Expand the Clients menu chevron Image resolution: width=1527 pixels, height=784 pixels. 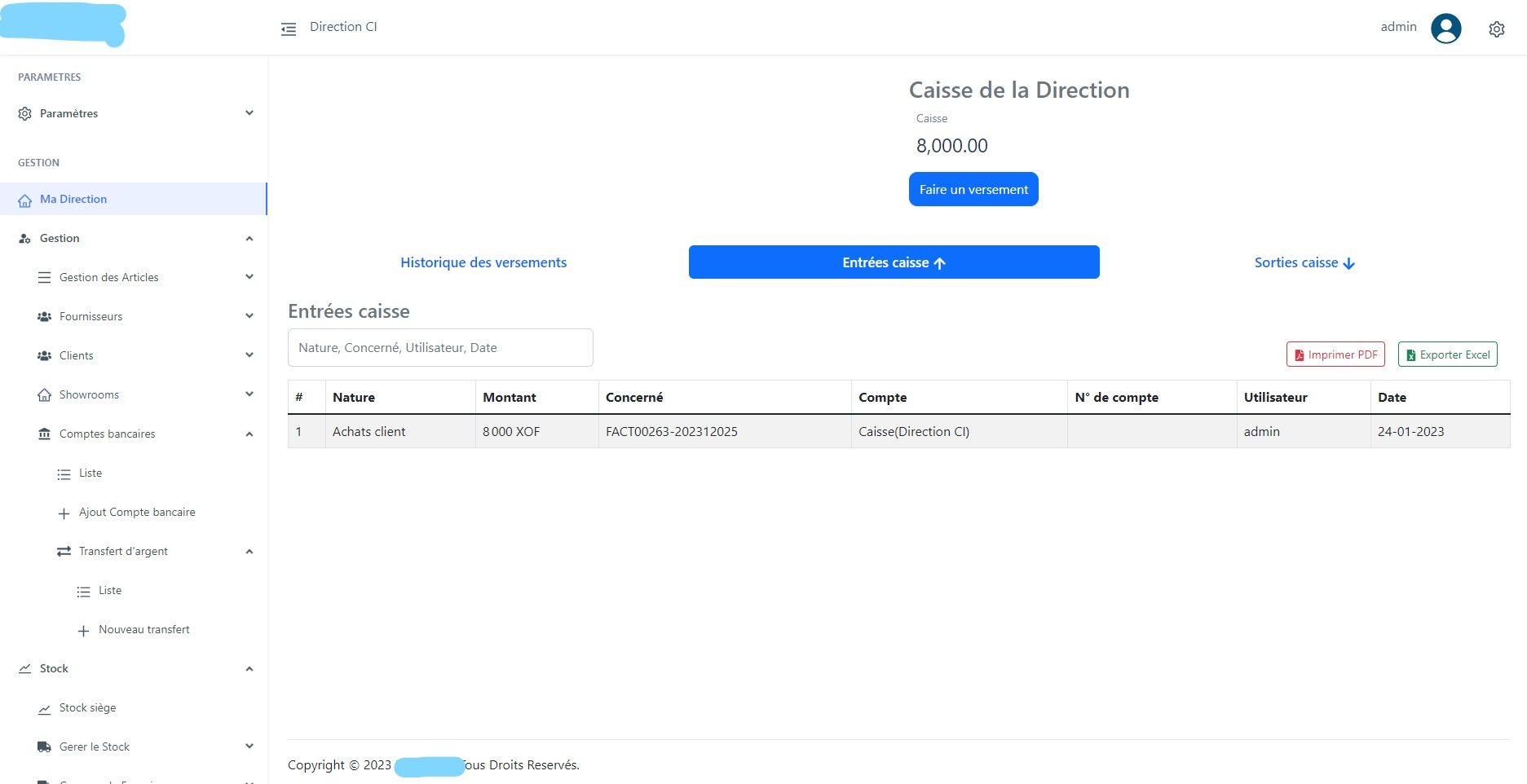[x=249, y=355]
